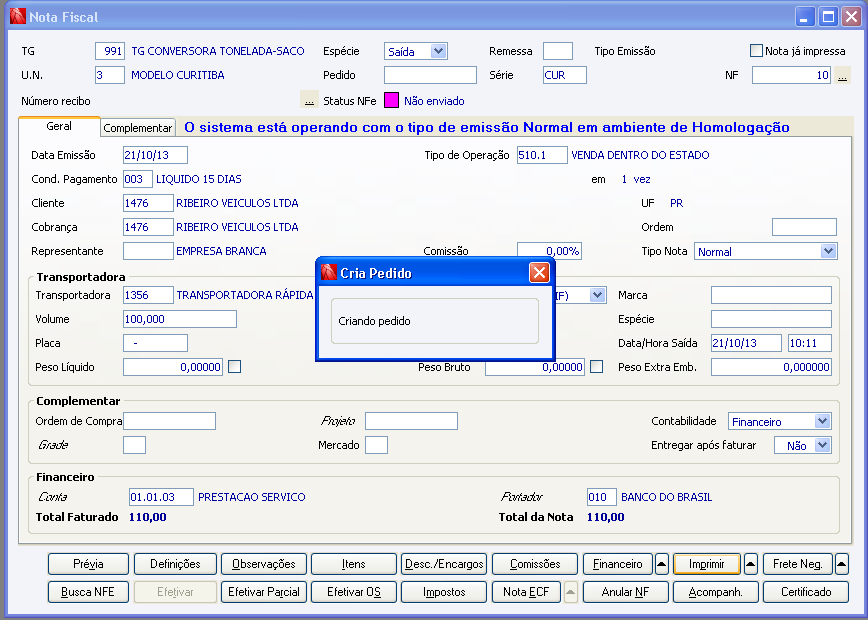Click the NF number field
Screen dimensions: 868x620
tap(792, 75)
